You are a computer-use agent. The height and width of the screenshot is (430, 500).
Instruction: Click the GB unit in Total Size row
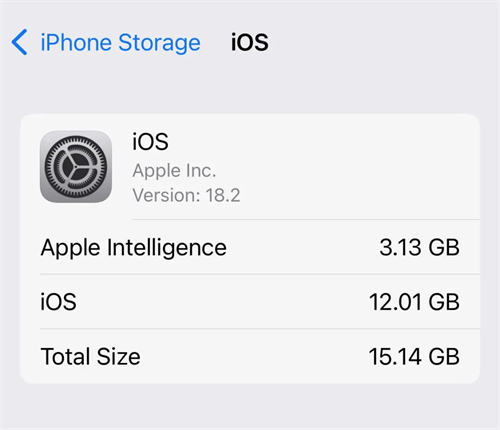(x=444, y=356)
